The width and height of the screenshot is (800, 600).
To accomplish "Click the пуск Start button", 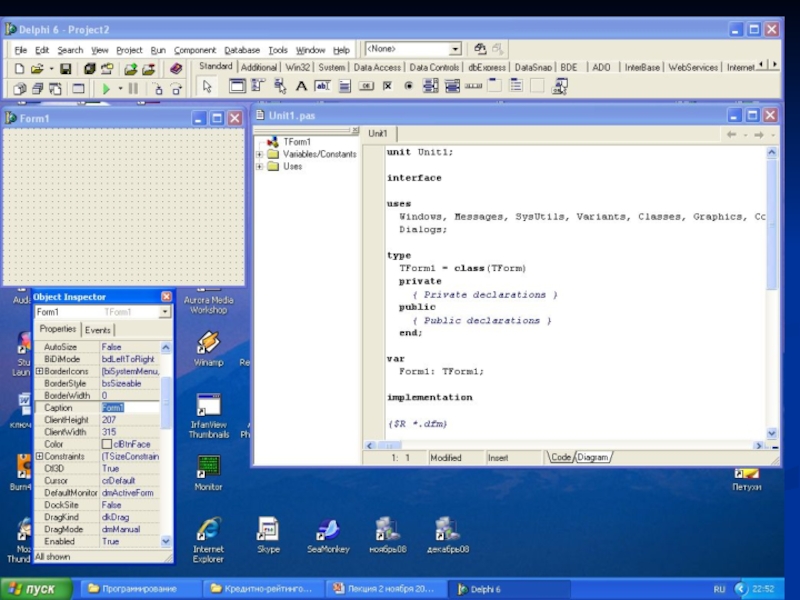I will pos(37,589).
